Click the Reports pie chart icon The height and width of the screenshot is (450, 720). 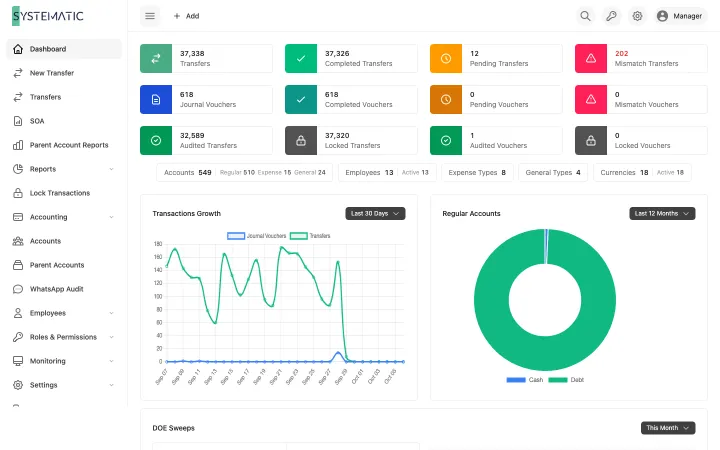click(x=18, y=169)
